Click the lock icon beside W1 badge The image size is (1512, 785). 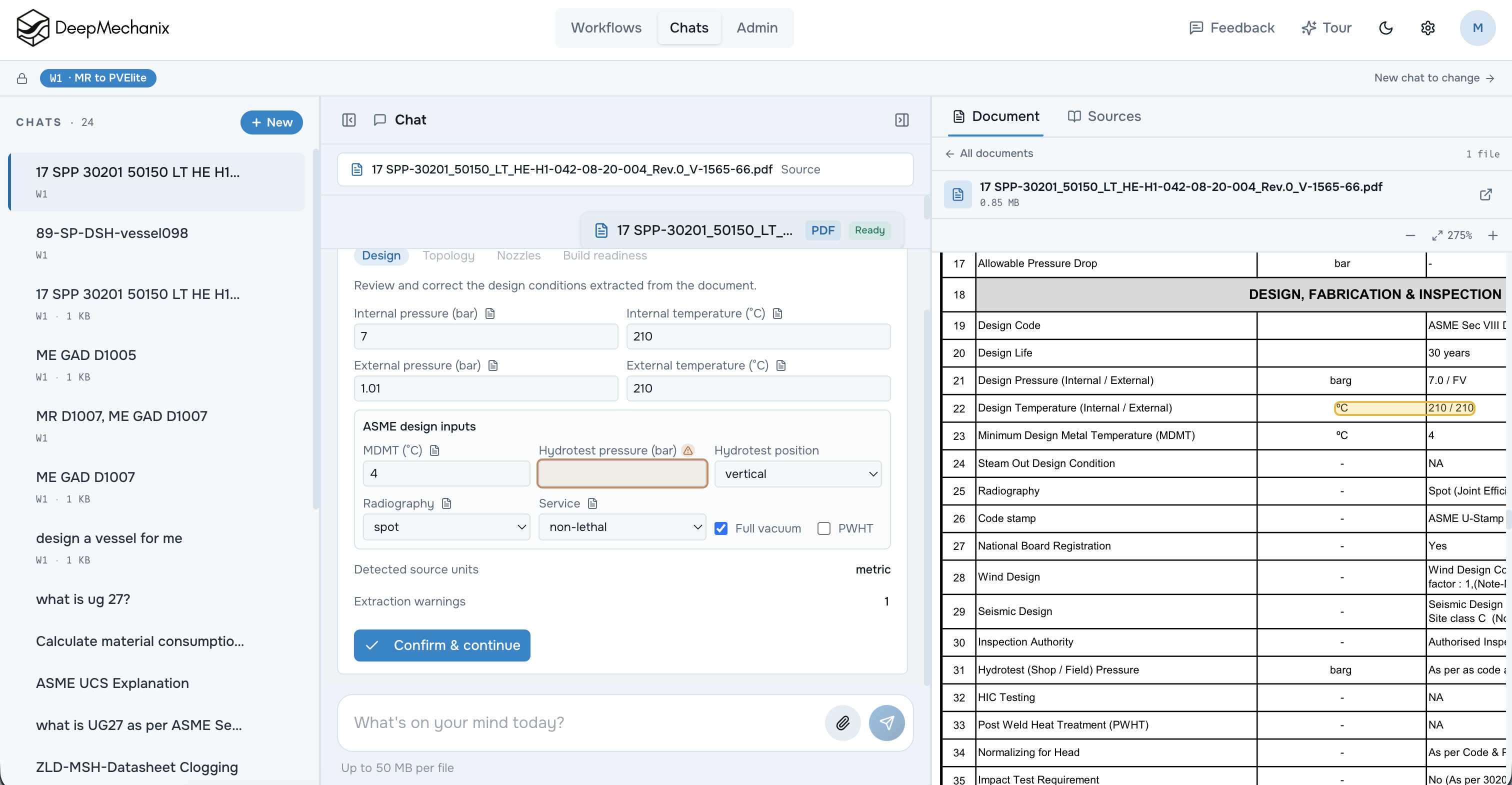click(21, 78)
